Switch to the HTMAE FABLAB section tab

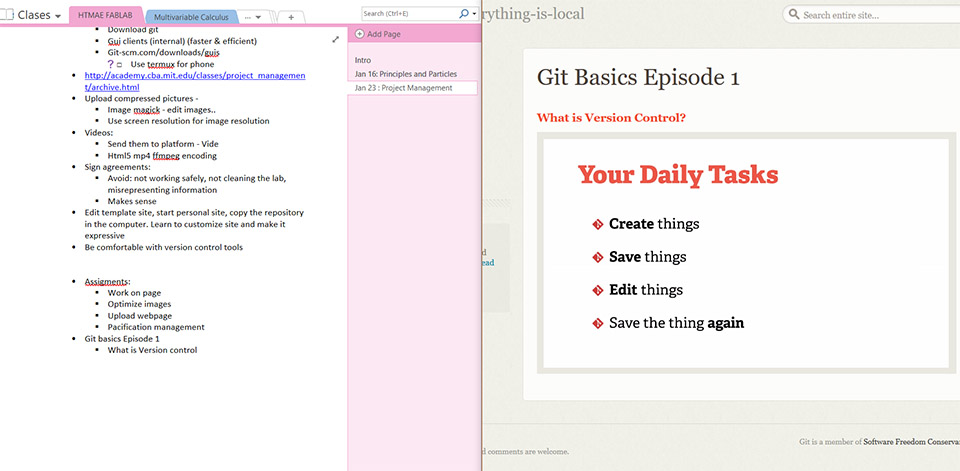click(x=105, y=15)
